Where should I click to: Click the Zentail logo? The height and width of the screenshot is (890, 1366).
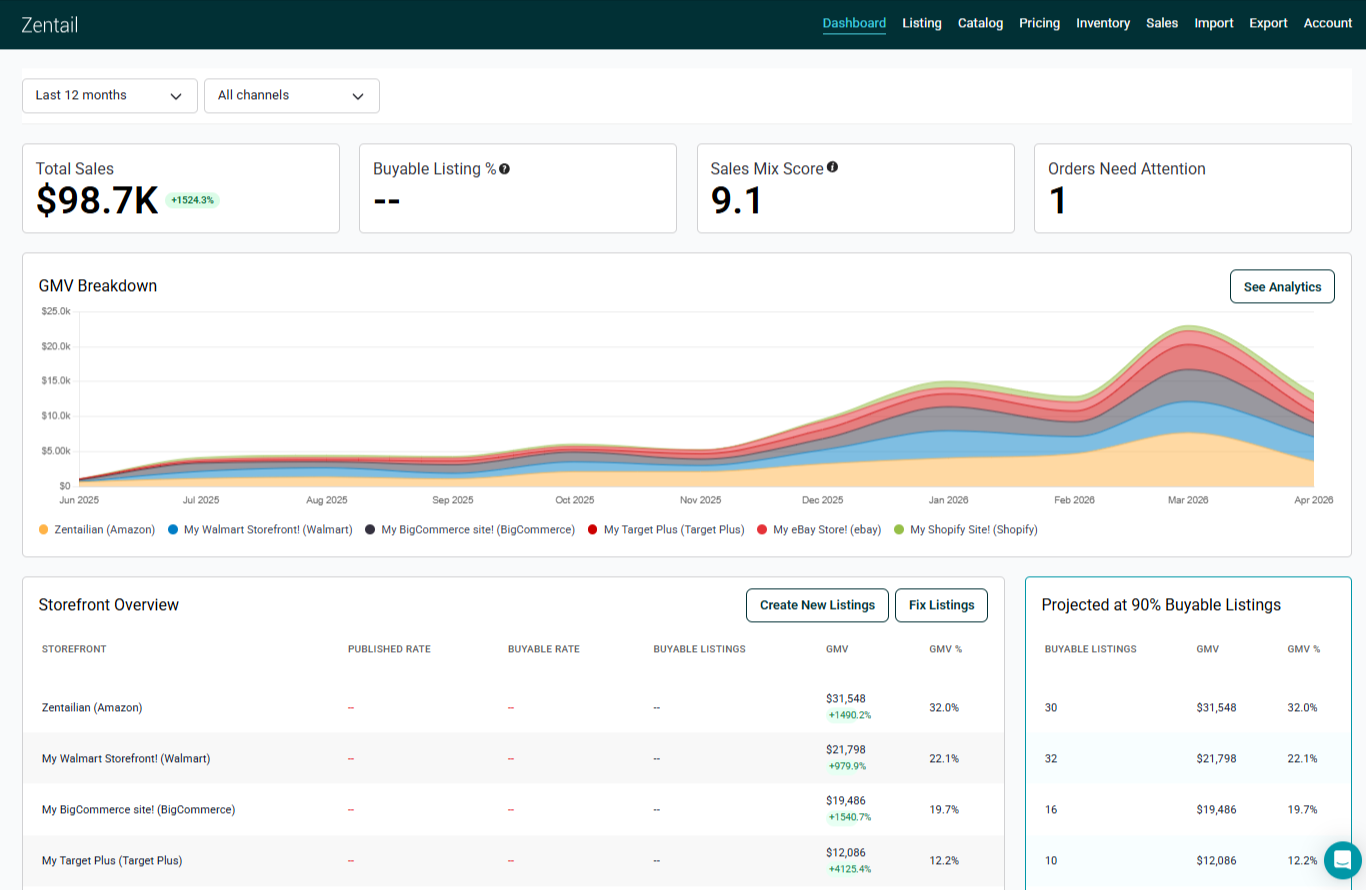[x=49, y=24]
